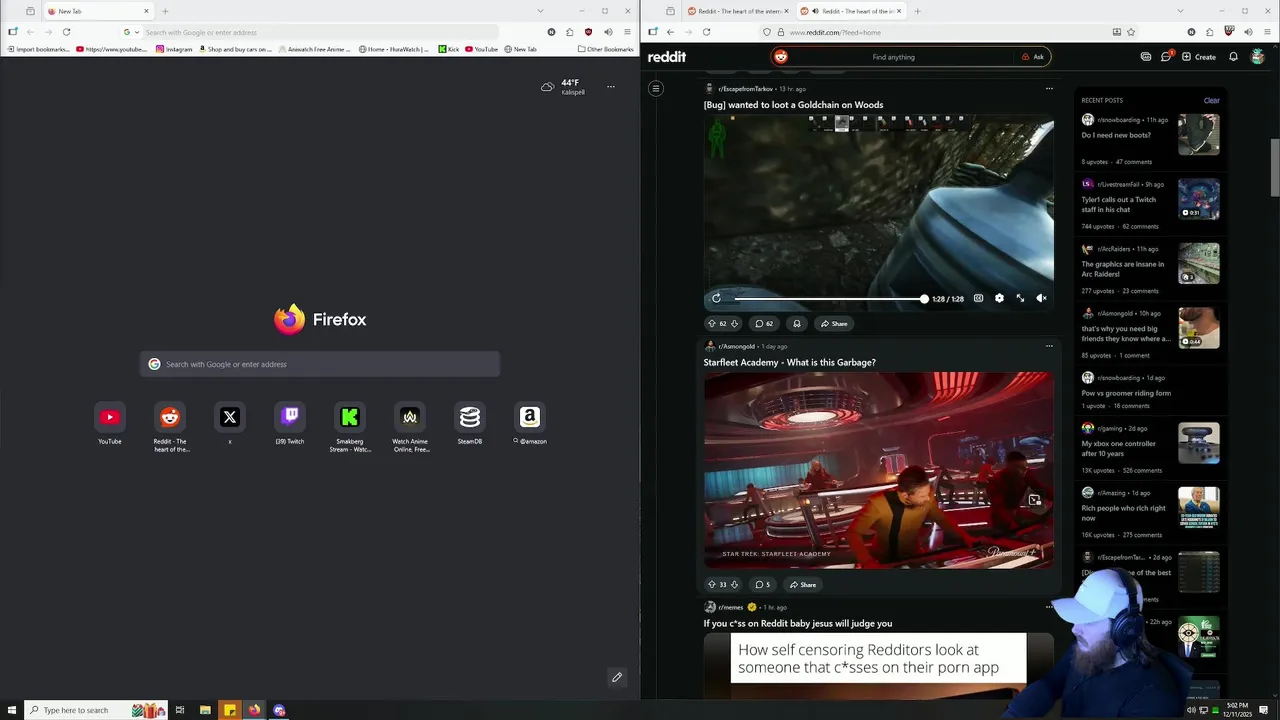This screenshot has width=1280, height=720.
Task: Upvote the Goldchain on Woods post
Action: click(712, 323)
